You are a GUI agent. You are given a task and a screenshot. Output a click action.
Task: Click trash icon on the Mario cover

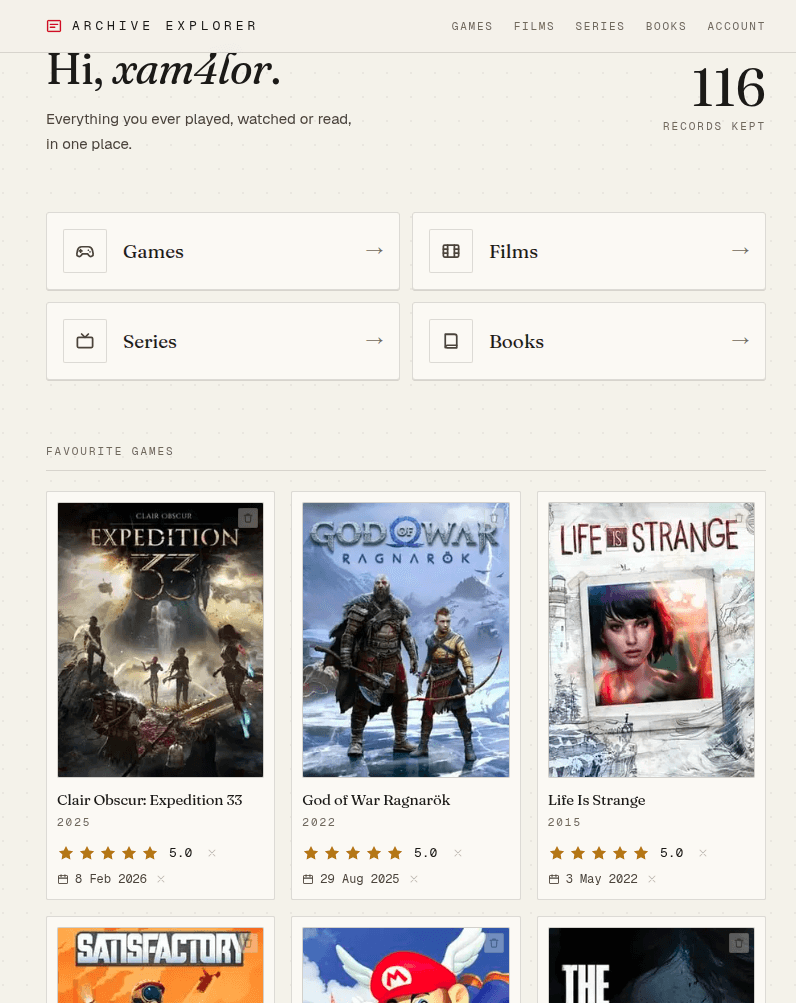[493, 942]
